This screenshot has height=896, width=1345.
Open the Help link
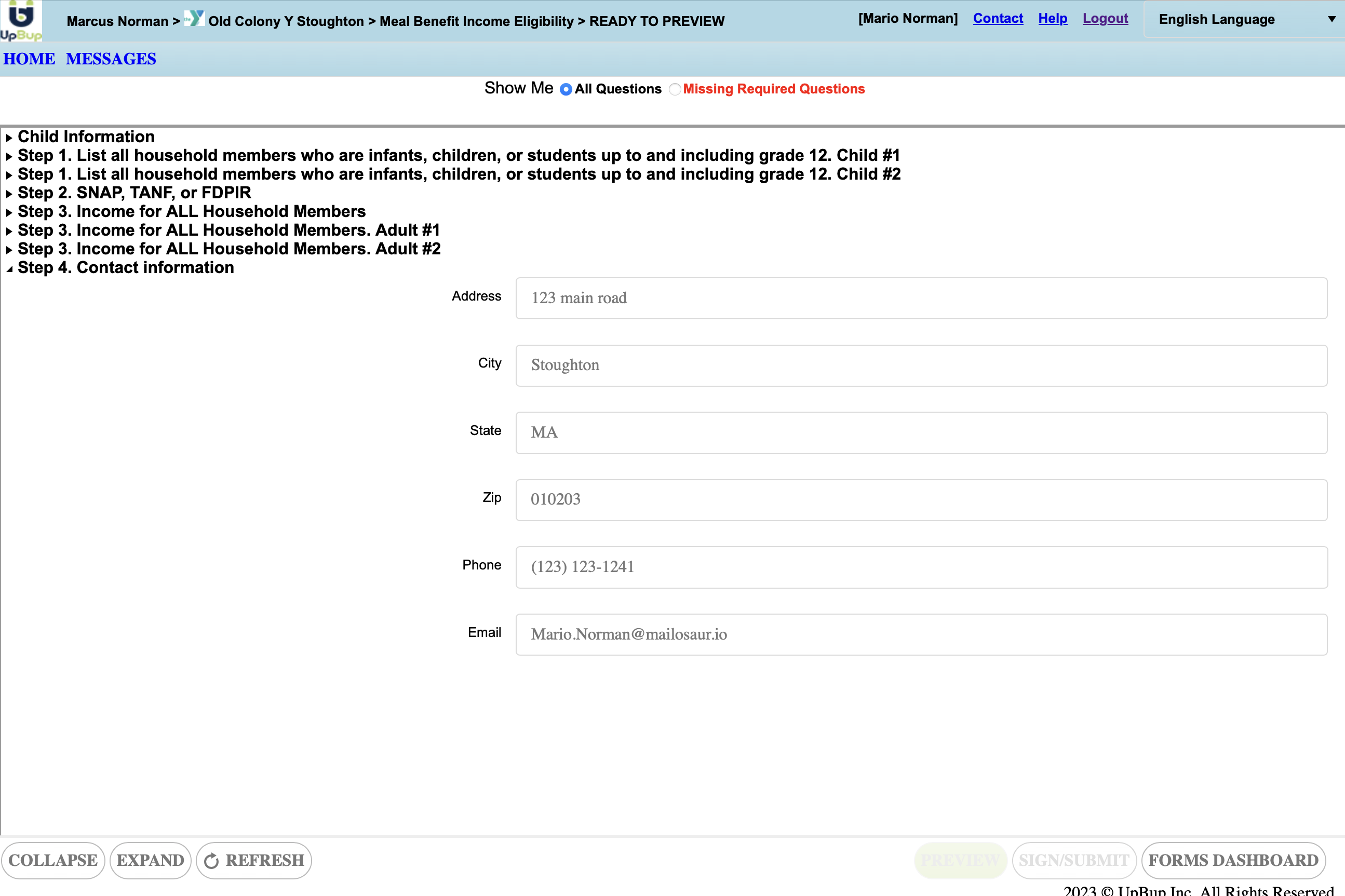tap(1052, 18)
